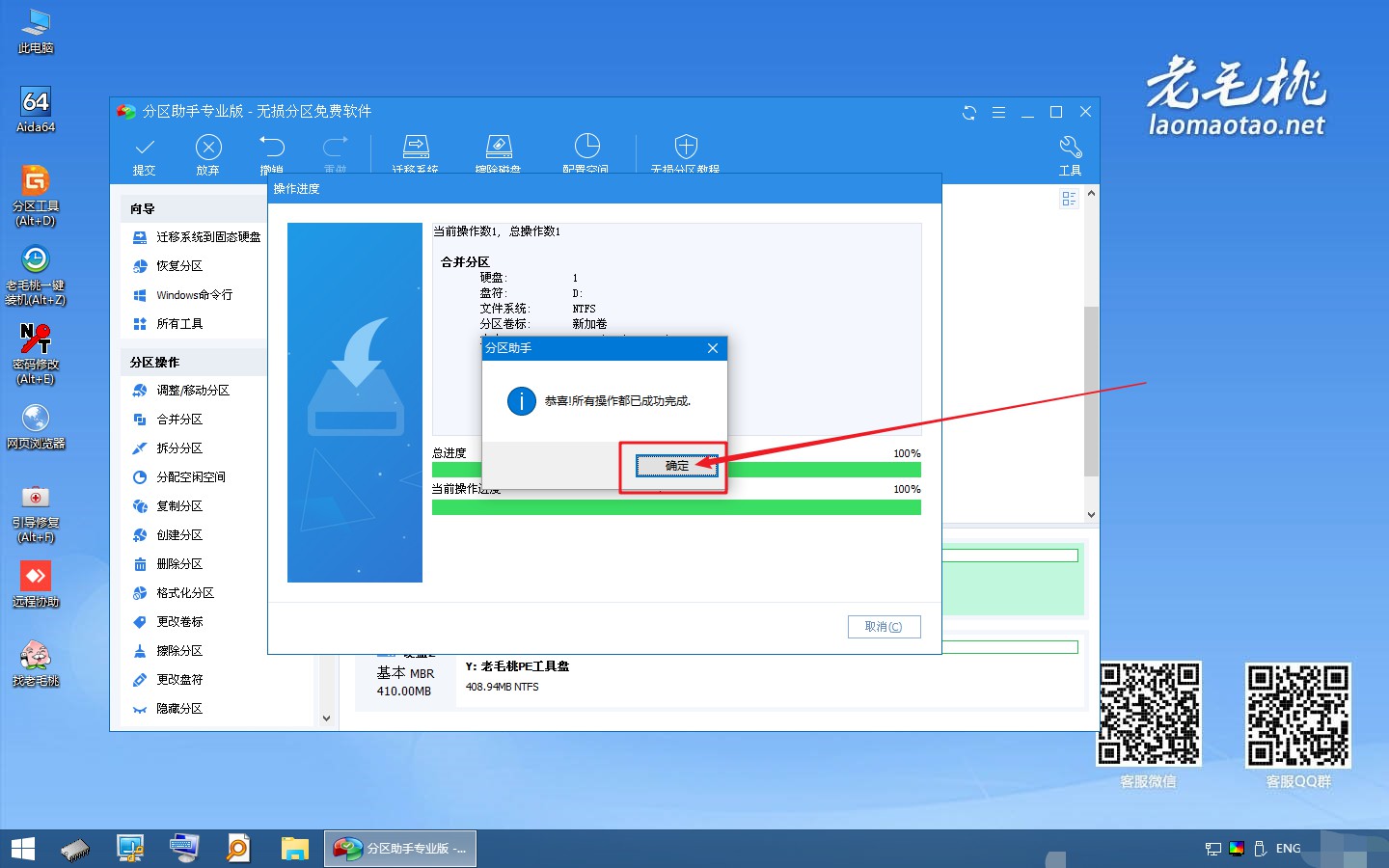Click the 取消(C) button in the progress window
This screenshot has height=868, width=1389.
[x=885, y=627]
